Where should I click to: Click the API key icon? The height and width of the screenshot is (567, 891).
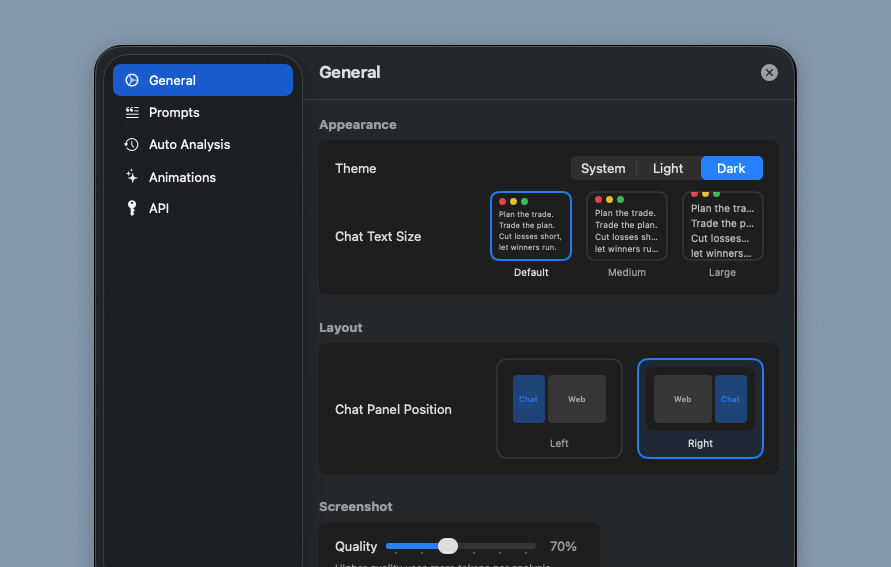(x=132, y=208)
